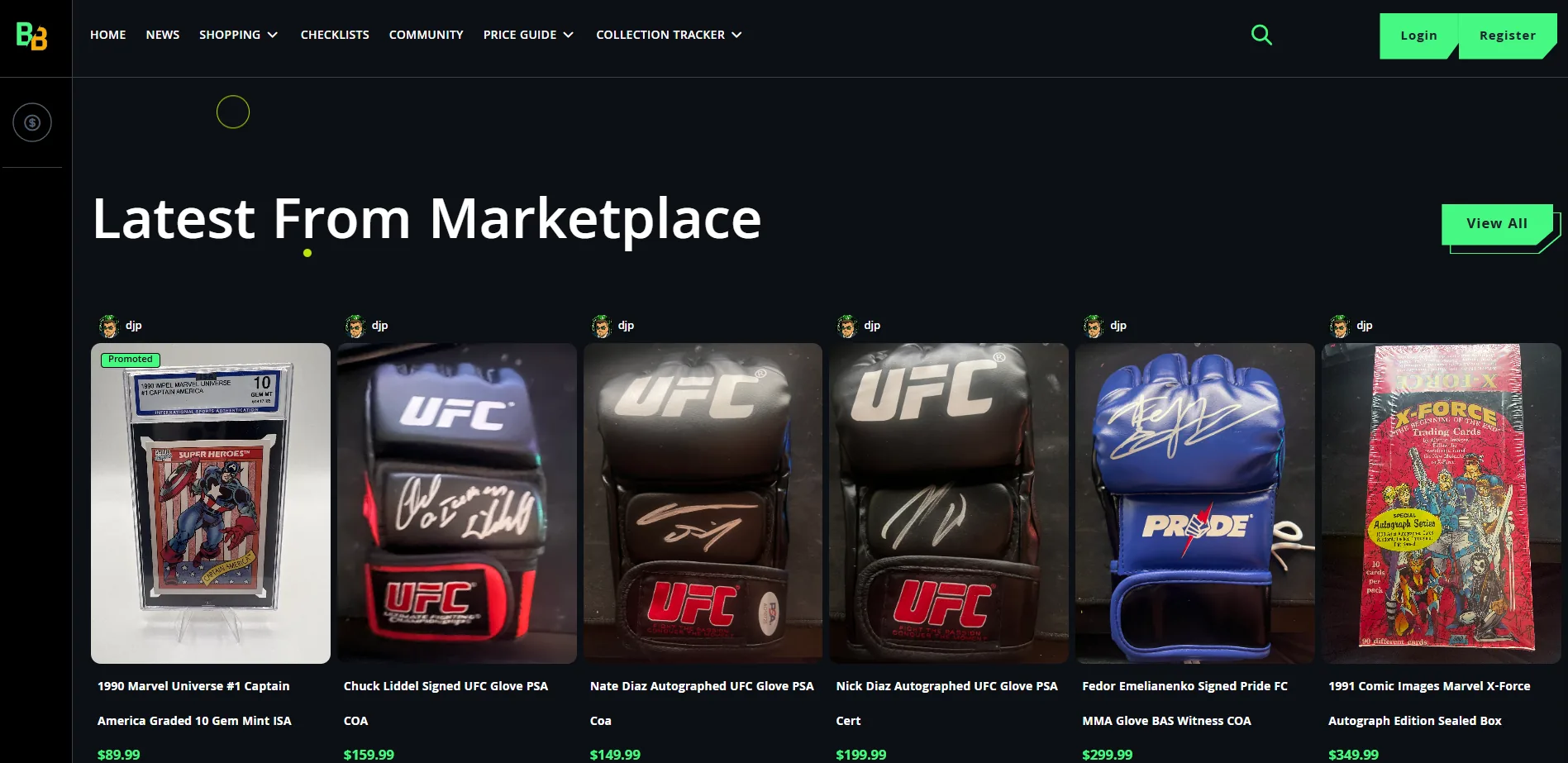Open the News page
Viewport: 1568px width, 763px height.
[163, 35]
